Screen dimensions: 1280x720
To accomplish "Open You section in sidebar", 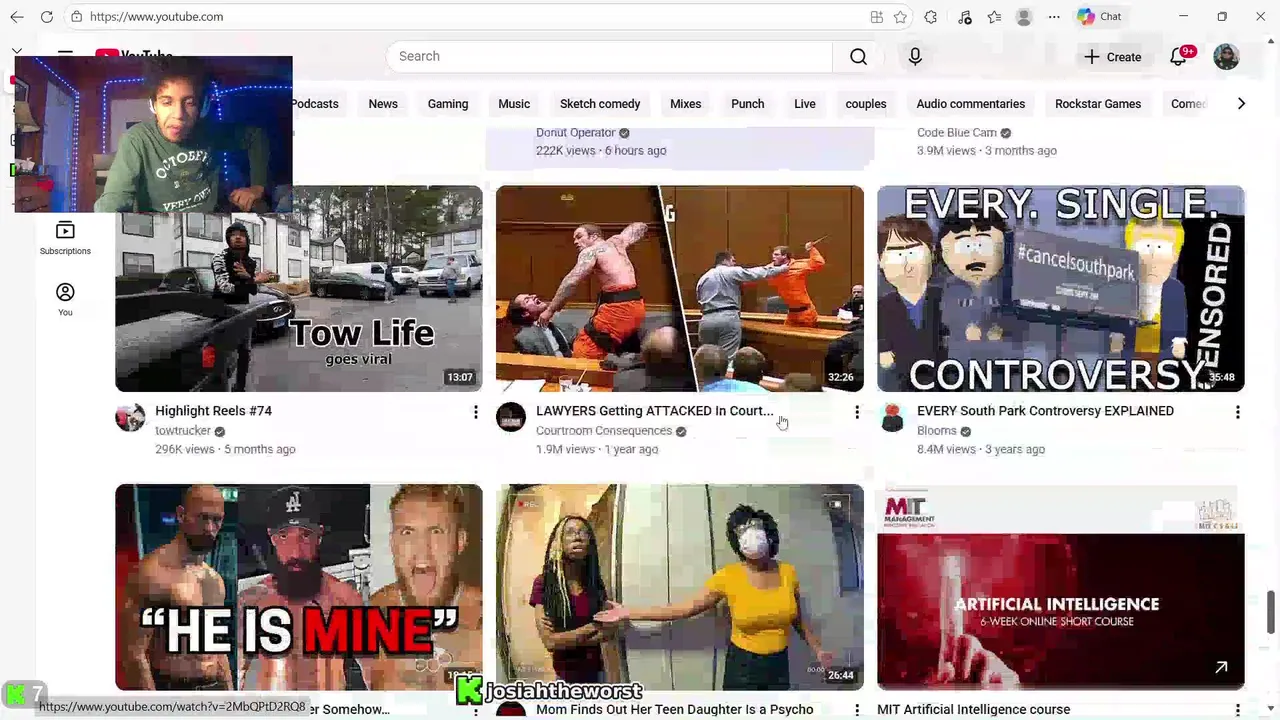I will point(65,299).
